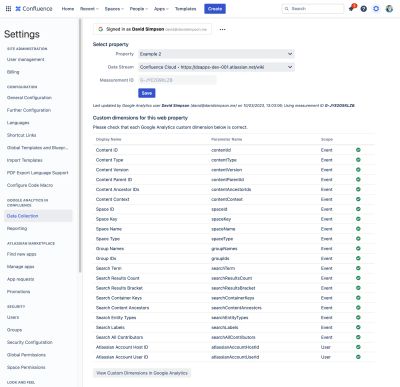The height and width of the screenshot is (387, 400).
Task: Open Templates in top navigation
Action: (x=186, y=9)
